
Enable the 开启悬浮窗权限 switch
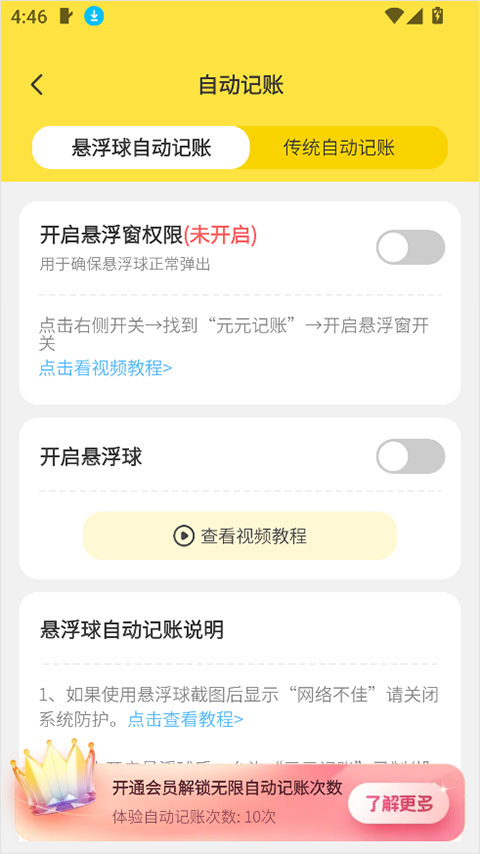tap(410, 247)
